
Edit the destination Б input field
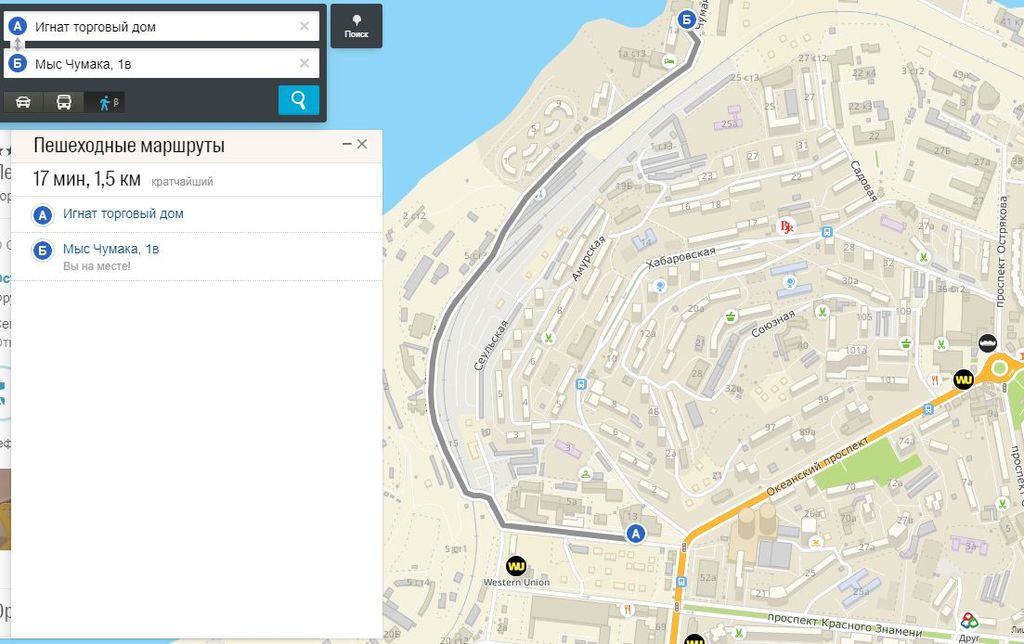click(160, 64)
